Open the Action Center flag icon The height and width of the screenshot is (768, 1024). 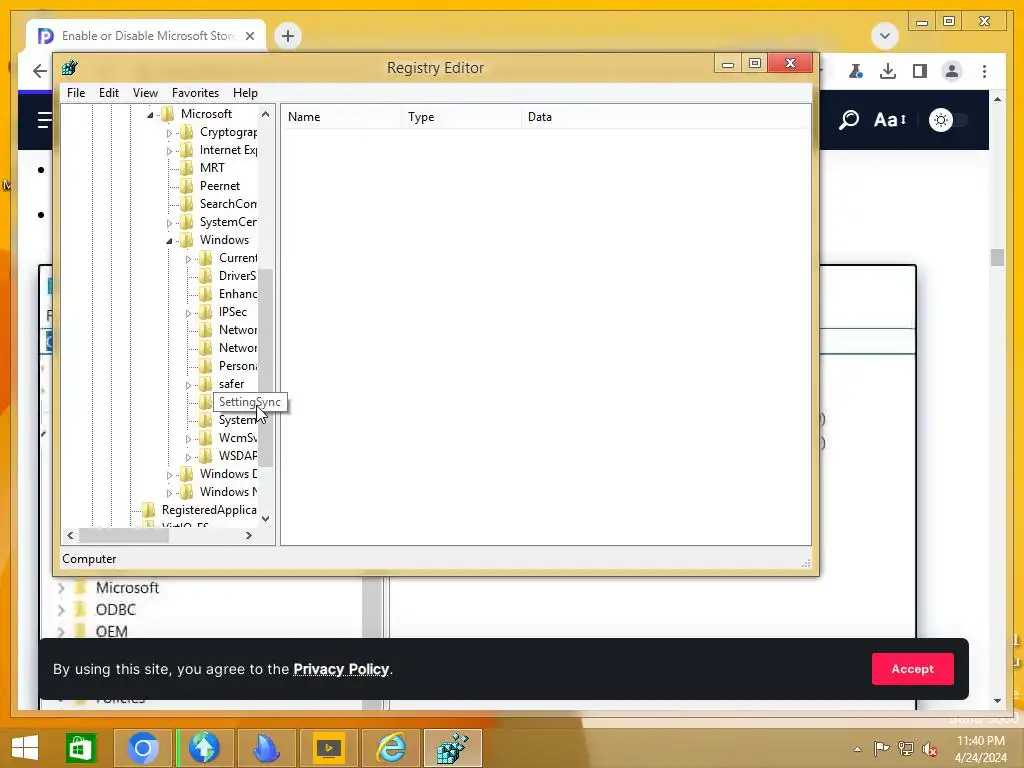point(881,748)
